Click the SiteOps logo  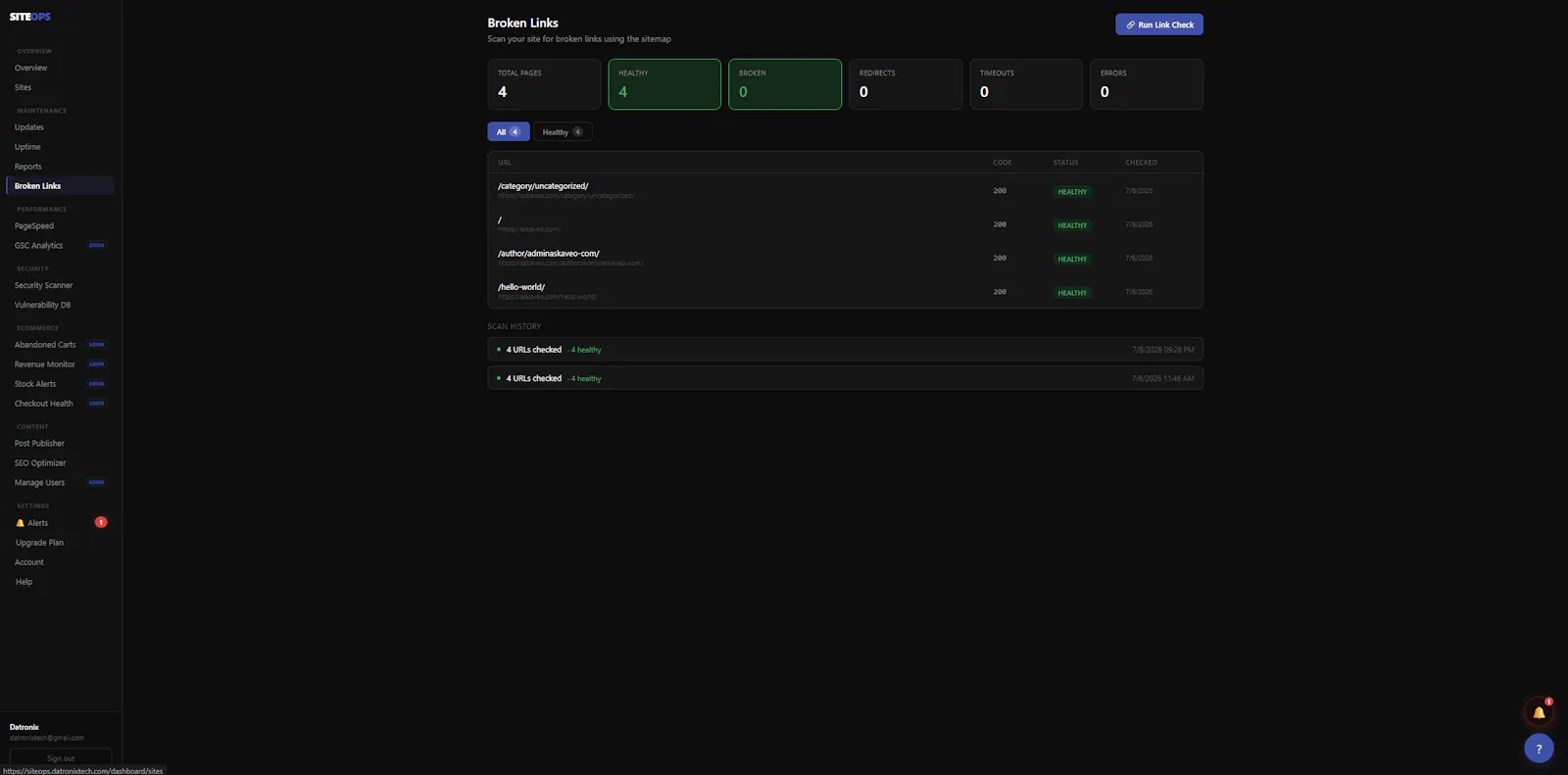[x=30, y=17]
